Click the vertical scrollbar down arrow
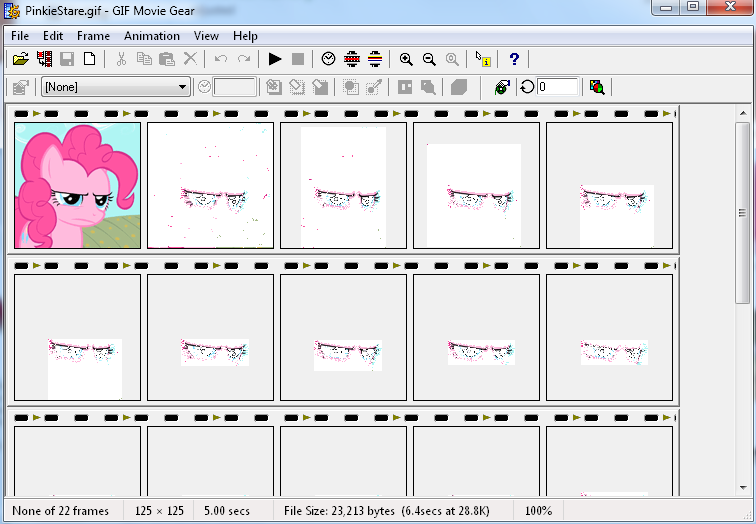The height and width of the screenshot is (524, 756). pos(743,488)
